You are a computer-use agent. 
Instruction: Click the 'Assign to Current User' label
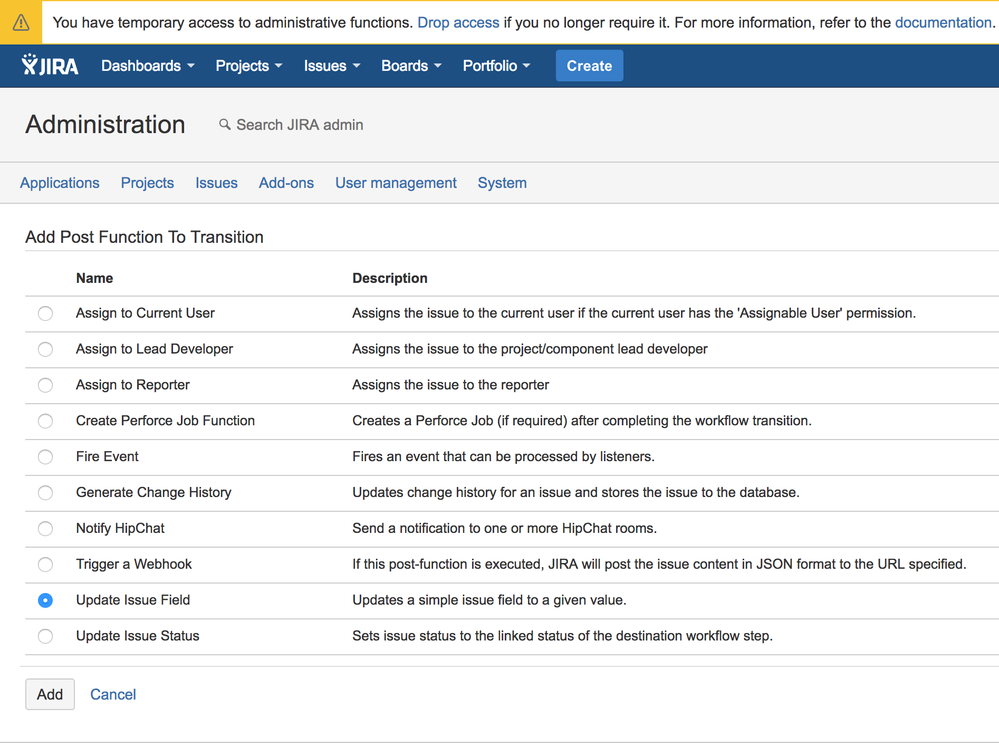coord(145,313)
